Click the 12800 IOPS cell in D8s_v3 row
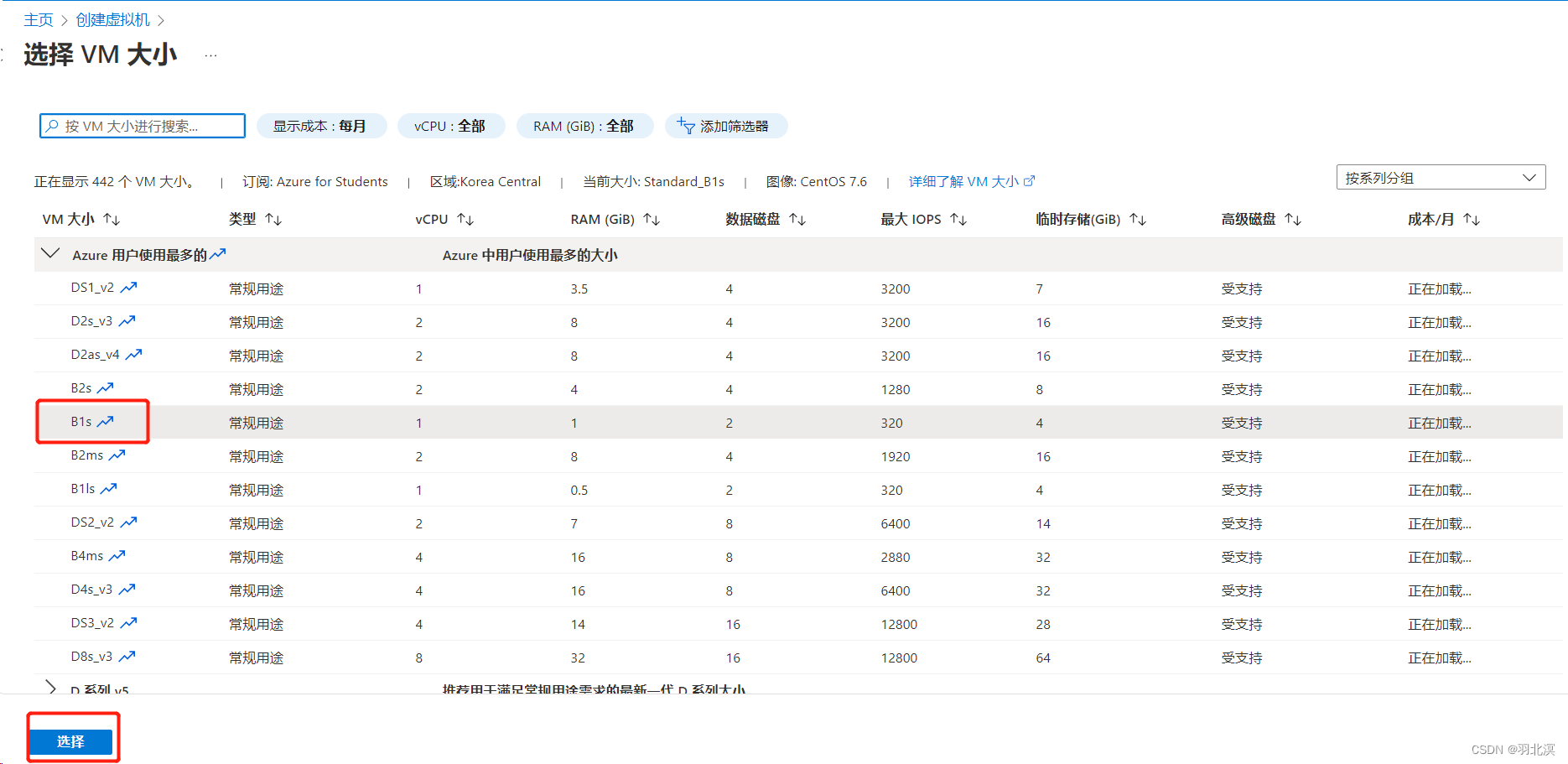This screenshot has height=764, width=1568. tap(899, 658)
